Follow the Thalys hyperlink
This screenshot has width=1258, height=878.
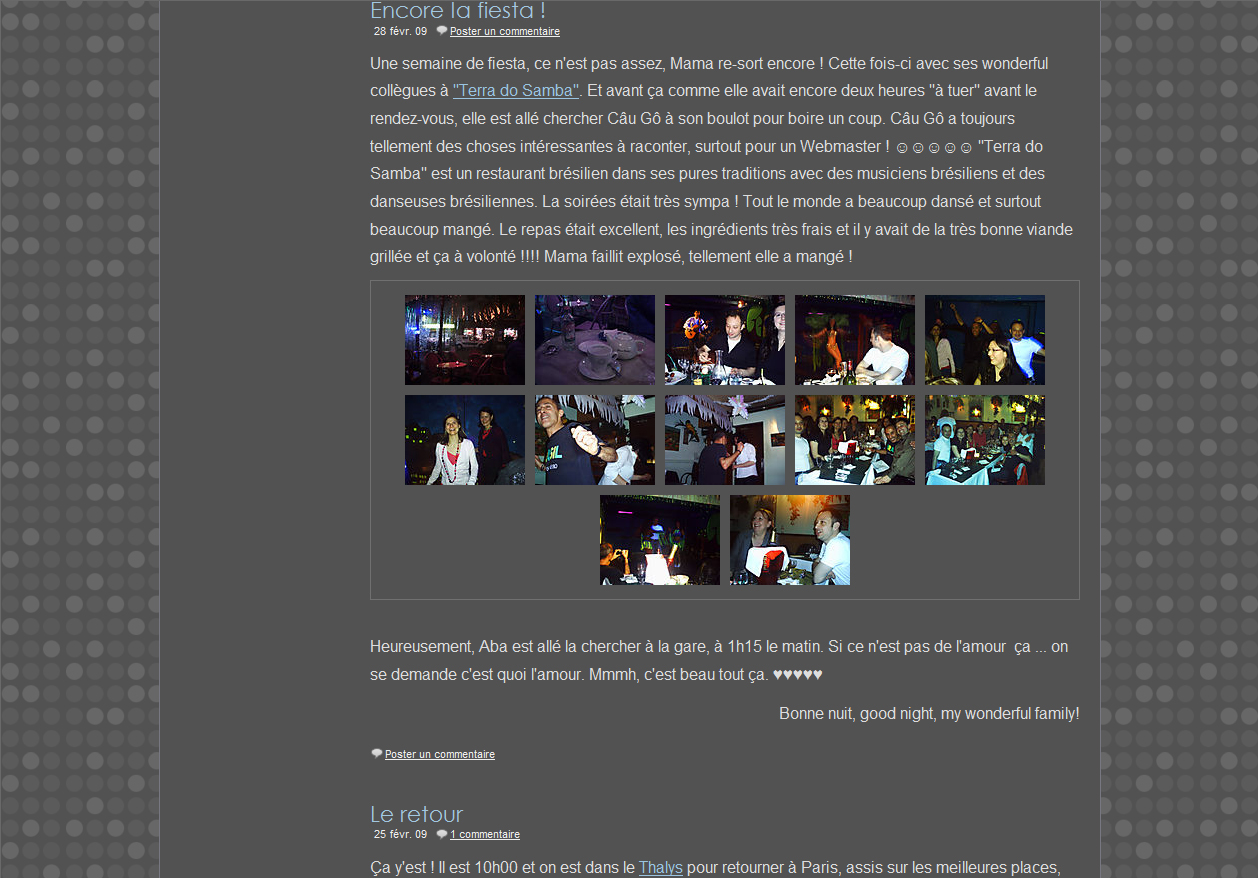click(660, 868)
